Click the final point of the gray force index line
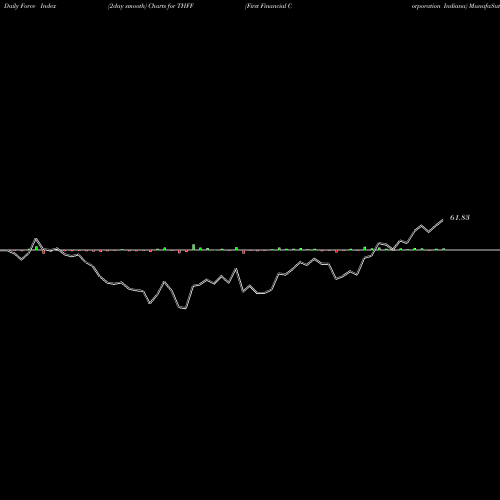The image size is (500, 500). [443, 220]
